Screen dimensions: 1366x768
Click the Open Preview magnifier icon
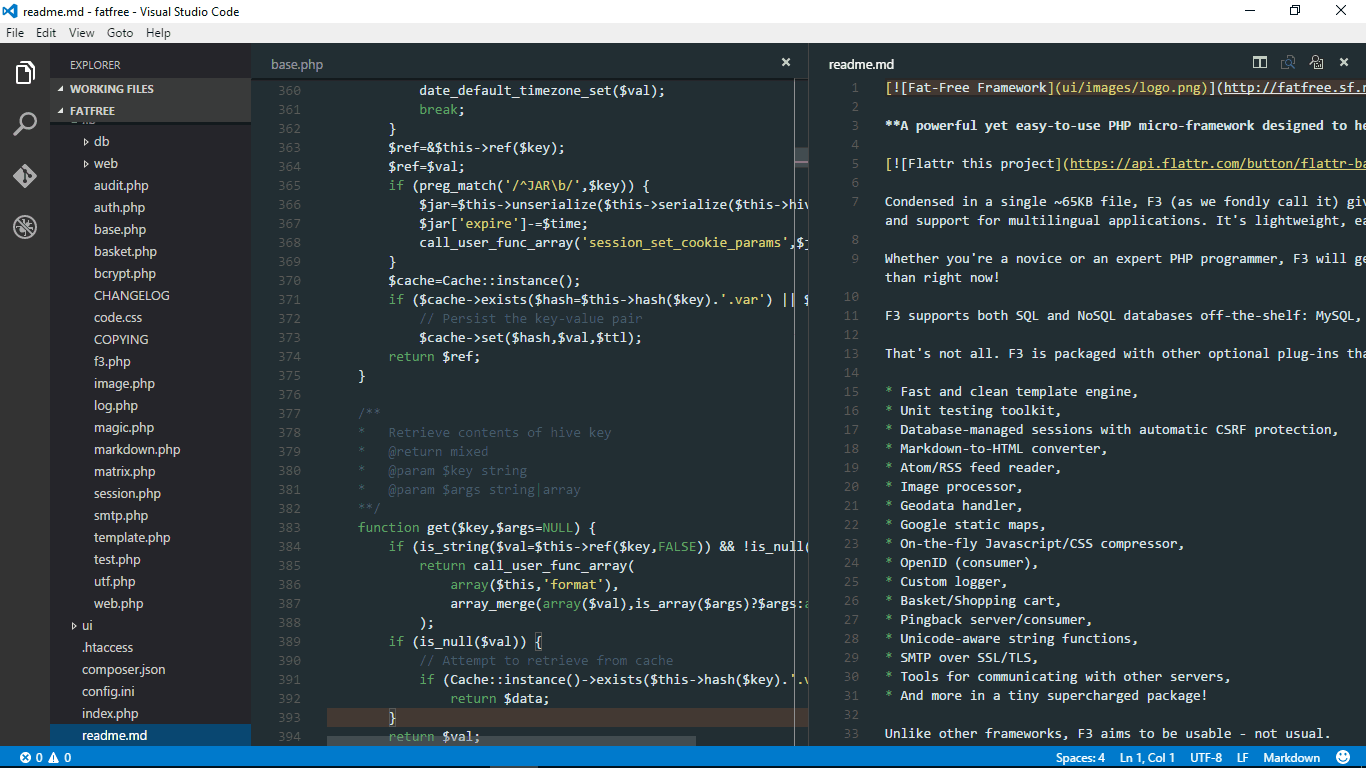click(1316, 63)
